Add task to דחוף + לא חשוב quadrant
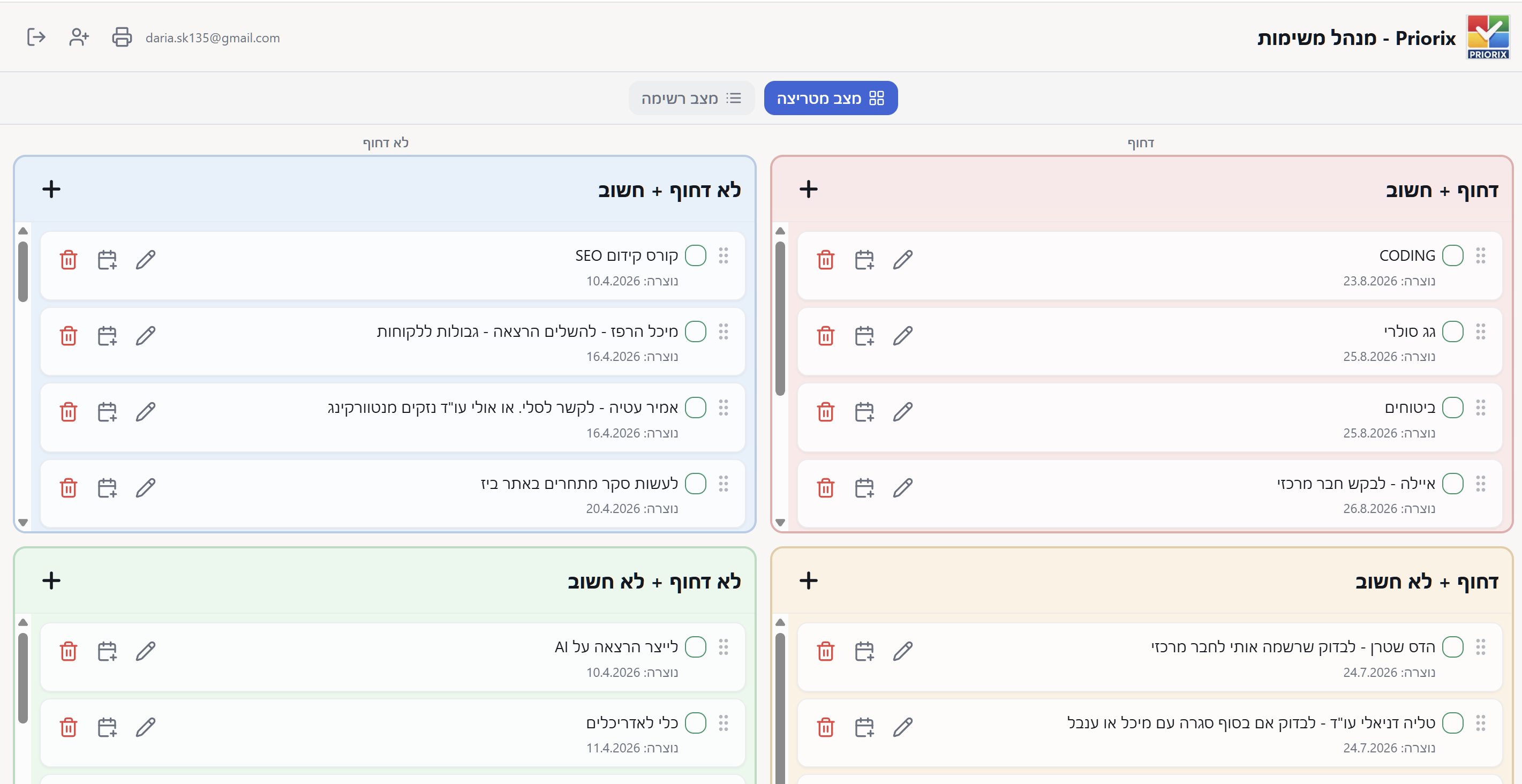1522x784 pixels. point(808,580)
